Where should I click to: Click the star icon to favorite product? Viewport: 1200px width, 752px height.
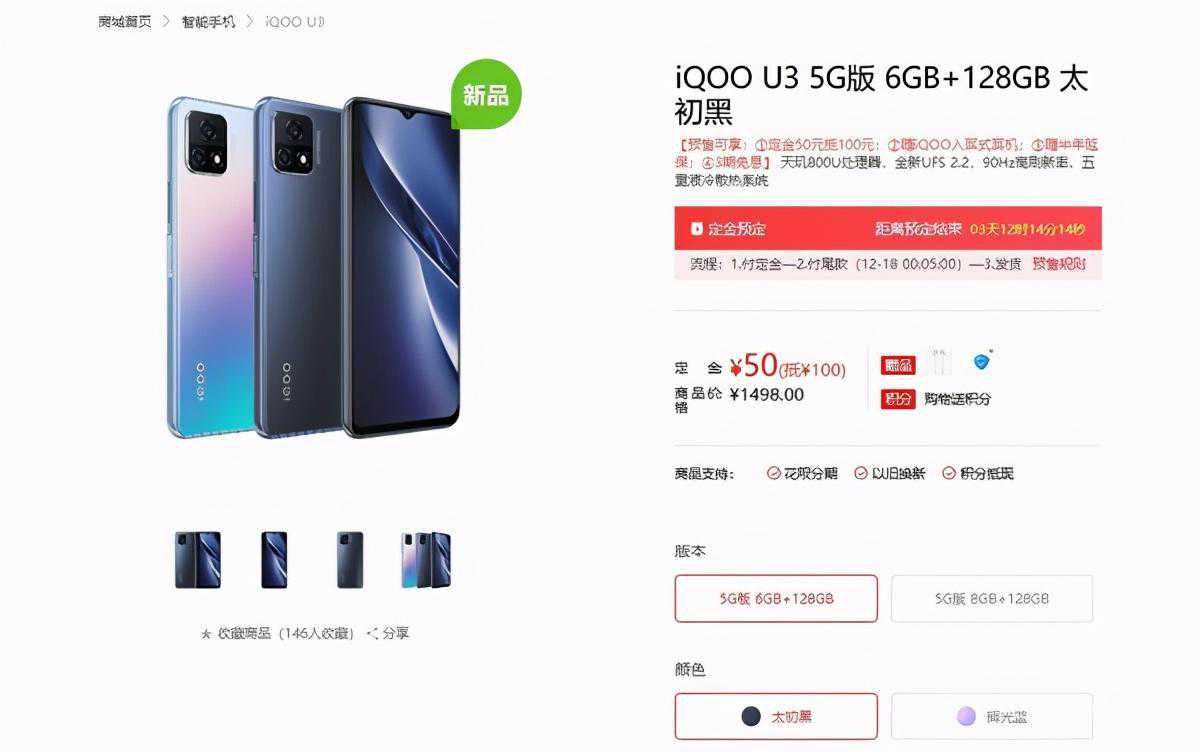tap(206, 634)
